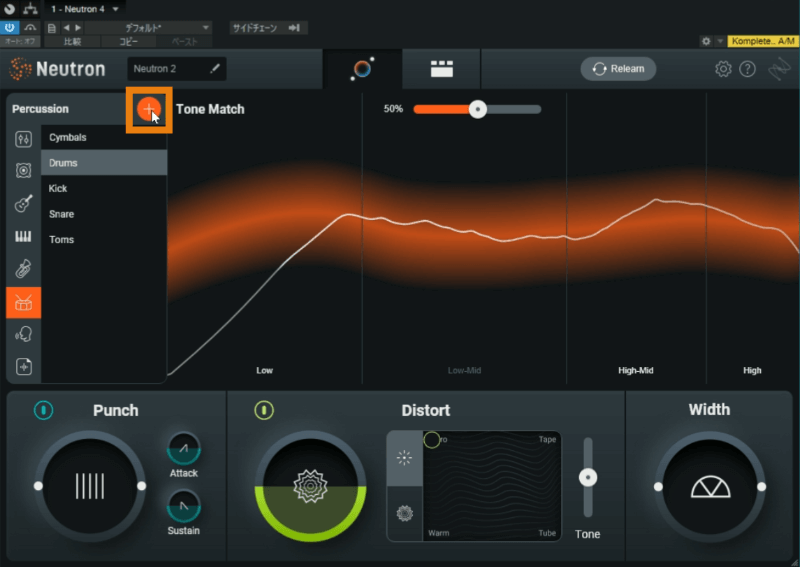Open the デフォルト preset dropdown
Screen dimensions: 800x567
click(x=149, y=28)
